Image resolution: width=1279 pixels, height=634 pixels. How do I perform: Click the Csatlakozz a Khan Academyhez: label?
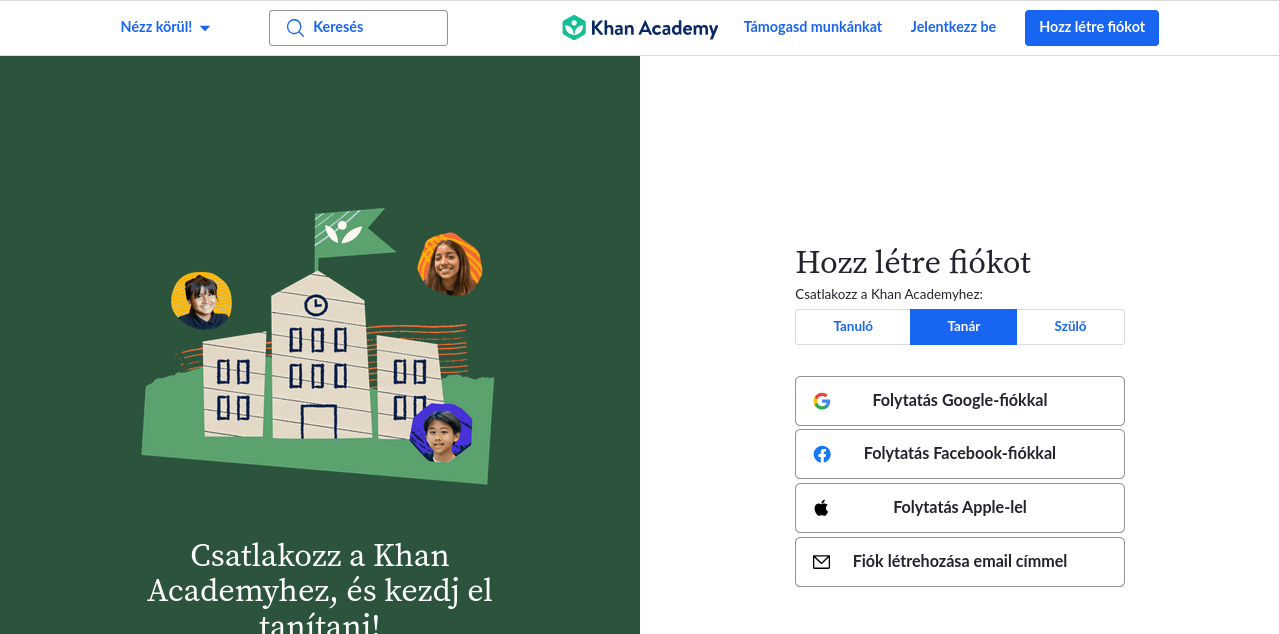[x=889, y=294]
